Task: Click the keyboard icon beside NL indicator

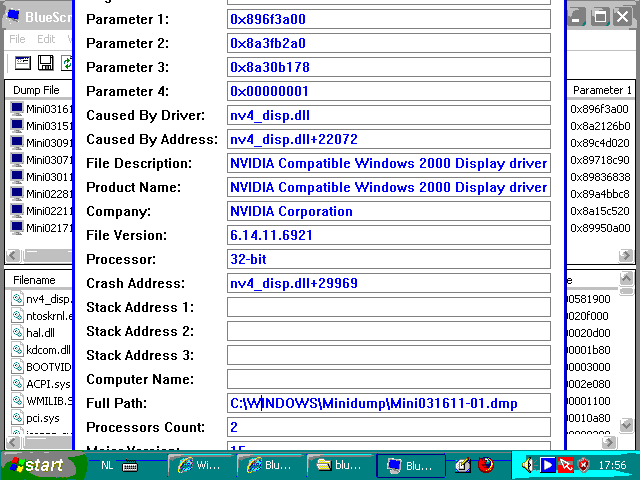Action: pyautogui.click(x=130, y=465)
